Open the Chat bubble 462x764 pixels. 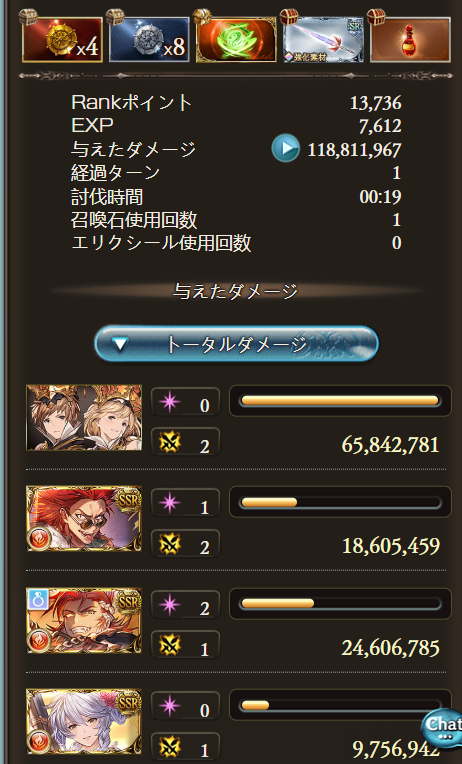(443, 728)
